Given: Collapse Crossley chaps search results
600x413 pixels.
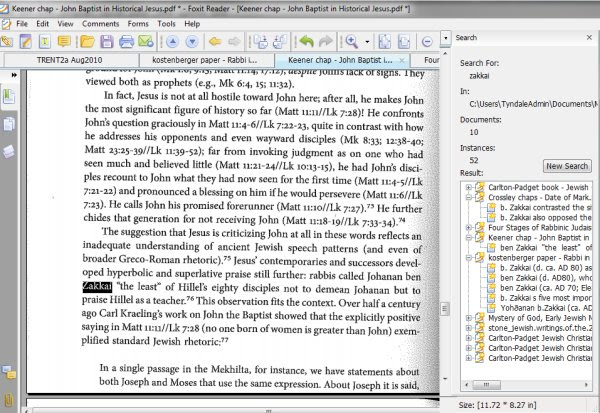Looking at the screenshot, I should (469, 198).
